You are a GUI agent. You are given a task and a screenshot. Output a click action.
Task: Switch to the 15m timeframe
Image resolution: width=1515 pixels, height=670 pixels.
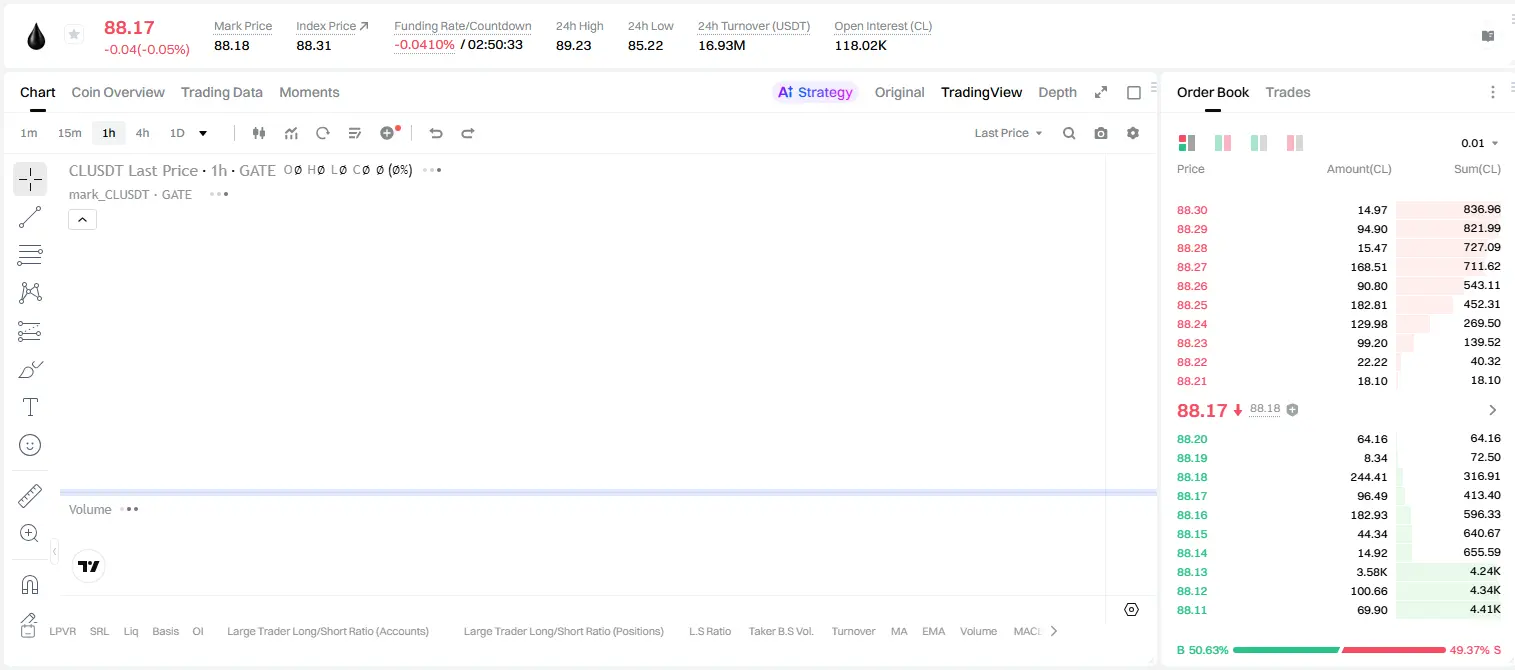[70, 133]
